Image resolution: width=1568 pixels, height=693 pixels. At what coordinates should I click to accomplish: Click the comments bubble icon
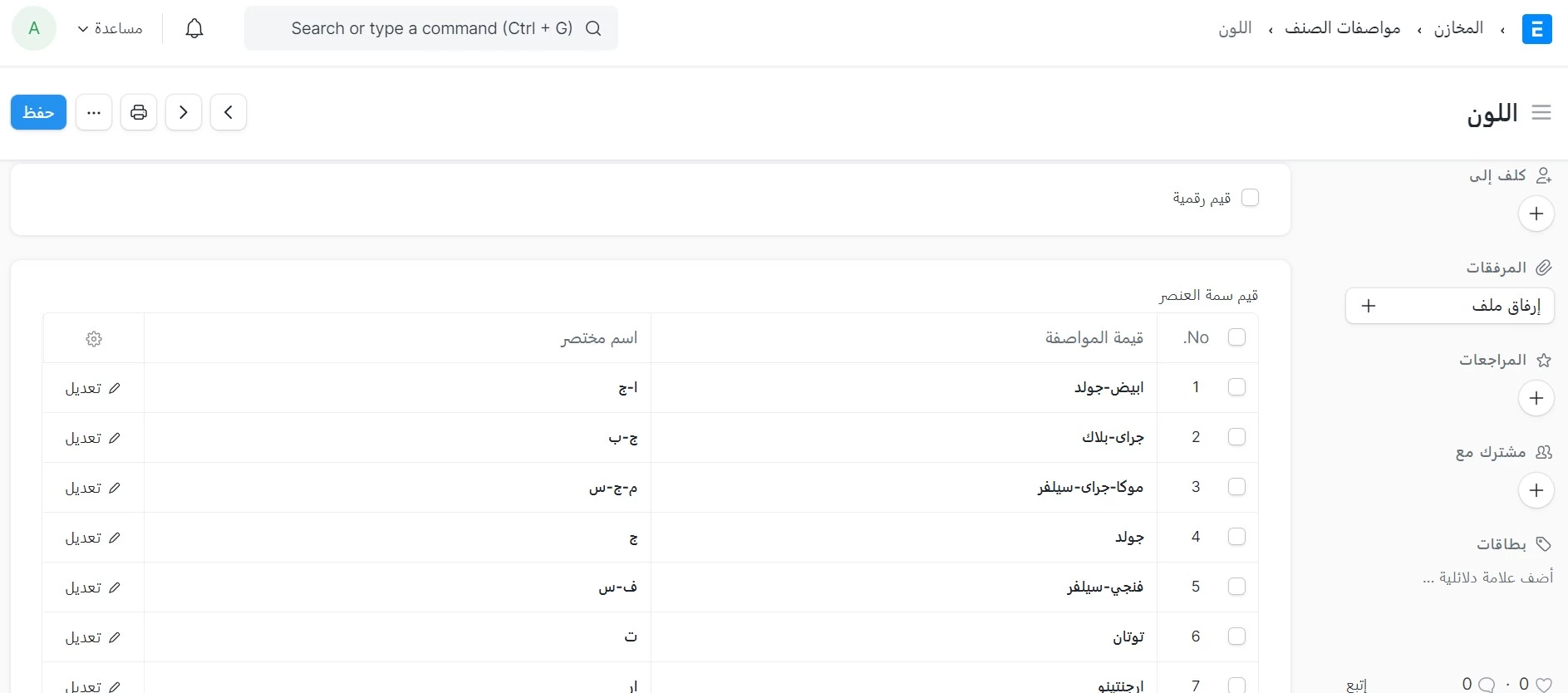(1487, 685)
